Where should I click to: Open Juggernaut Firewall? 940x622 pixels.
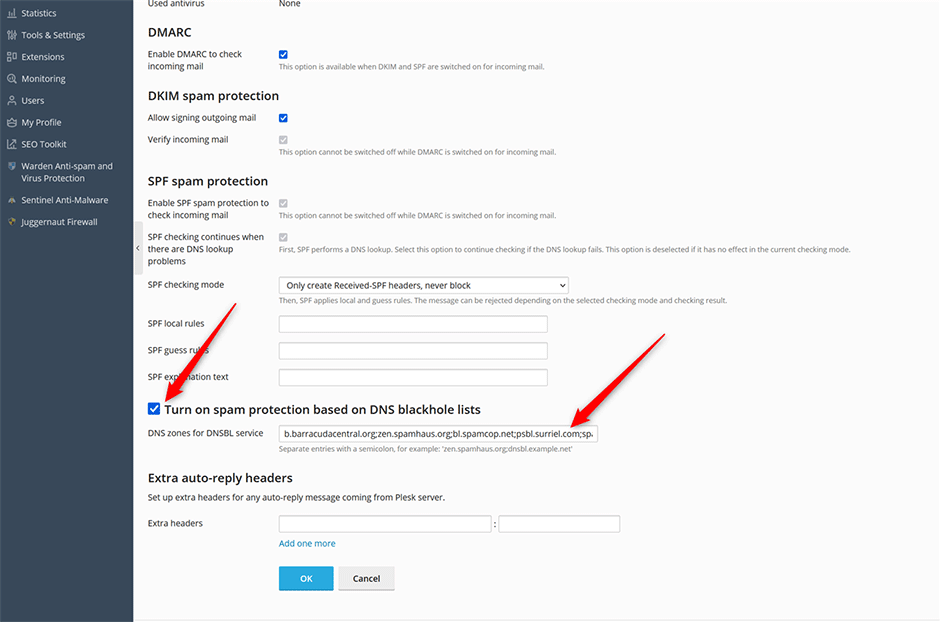pyautogui.click(x=58, y=221)
